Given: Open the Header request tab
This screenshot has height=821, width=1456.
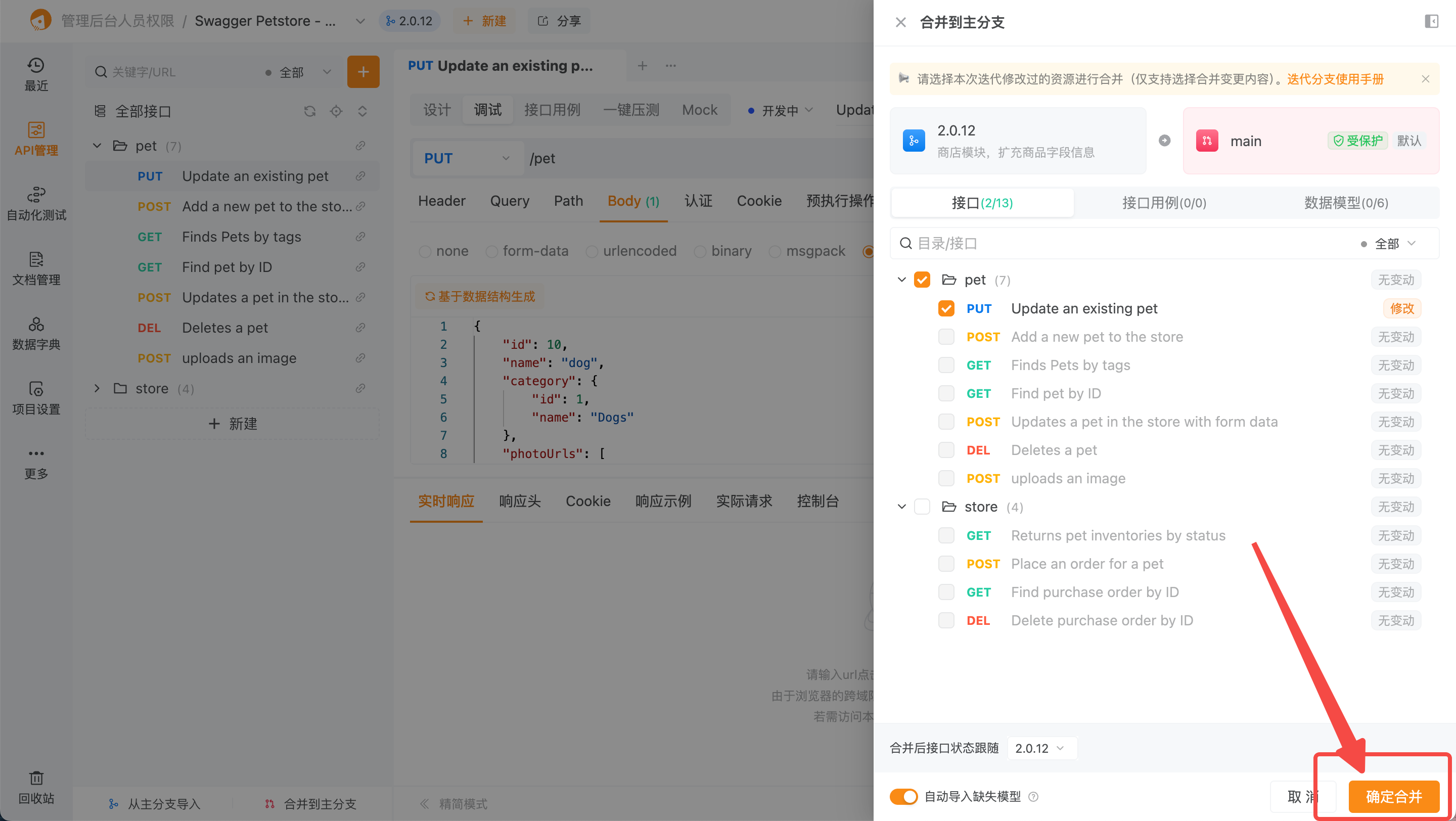Looking at the screenshot, I should (441, 201).
